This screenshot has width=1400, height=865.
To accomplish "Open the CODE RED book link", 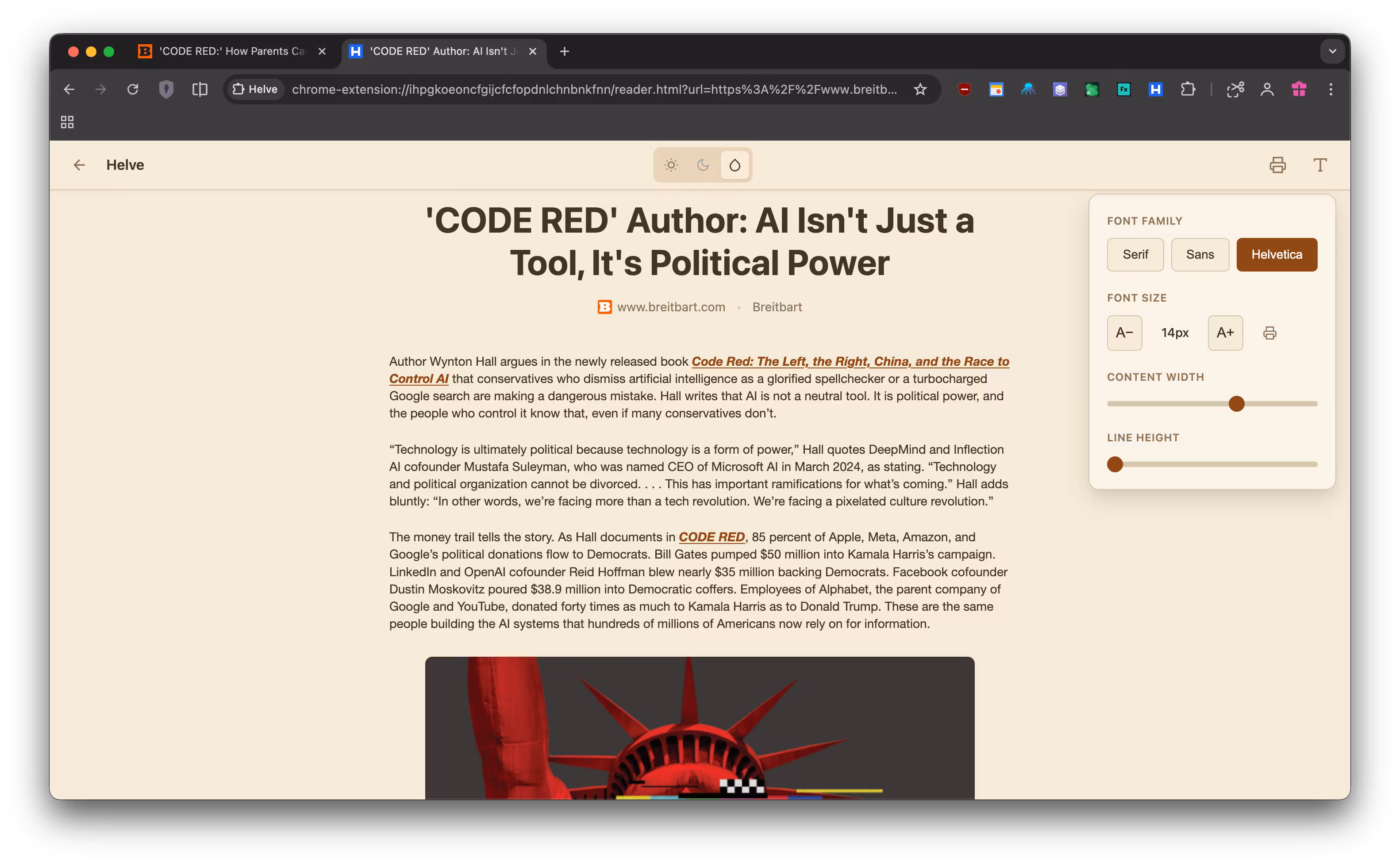I will (712, 537).
